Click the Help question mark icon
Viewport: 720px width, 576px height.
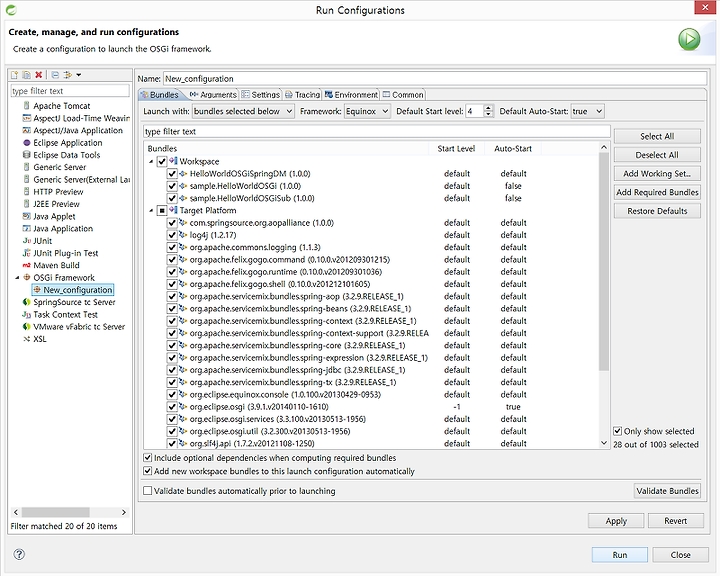[x=19, y=554]
